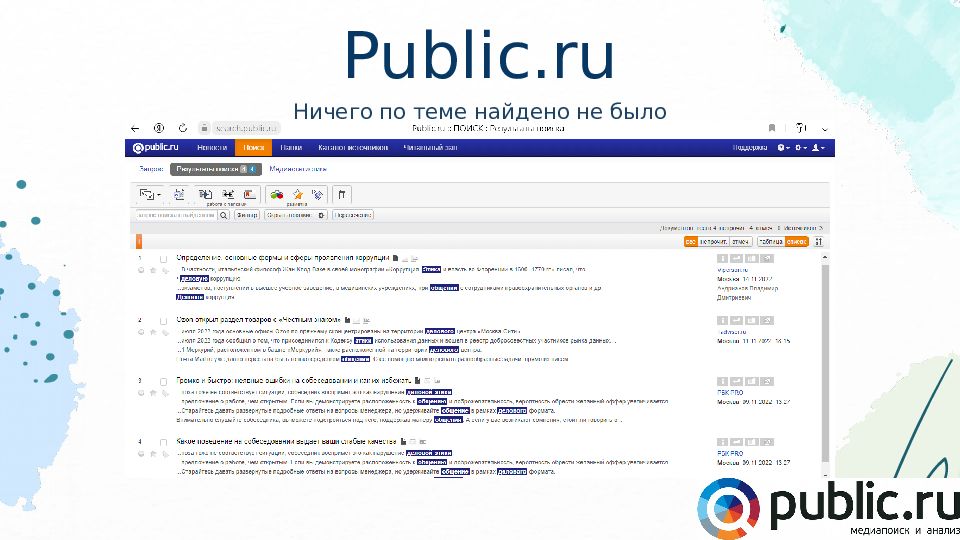Open the РБК PRO source of result 3
960x540 pixels.
(730, 392)
